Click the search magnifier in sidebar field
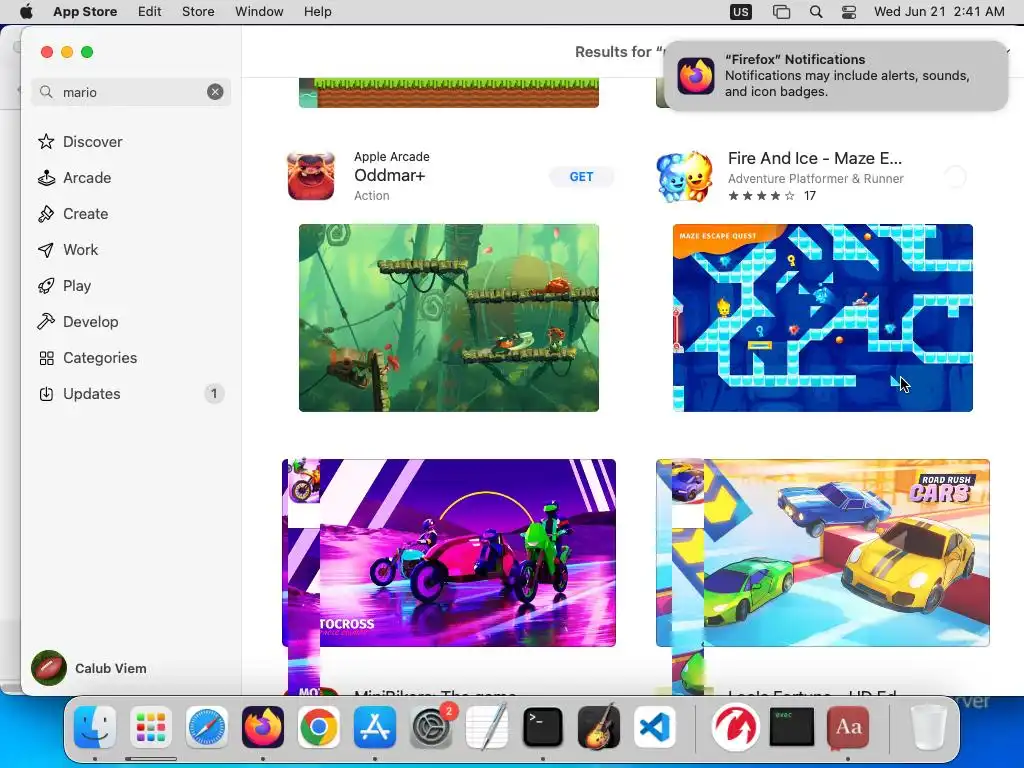 46,92
